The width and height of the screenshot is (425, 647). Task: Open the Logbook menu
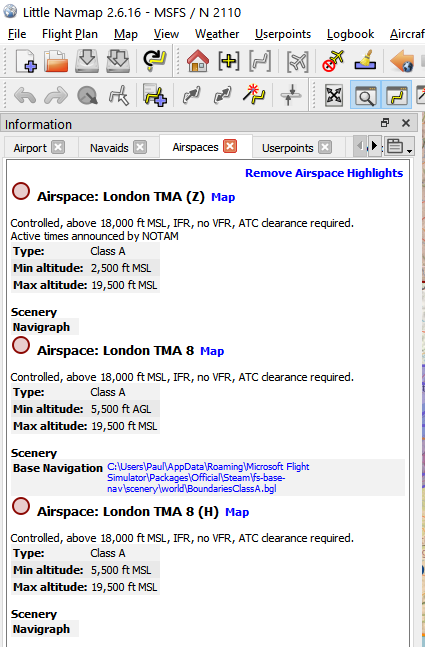[x=350, y=34]
